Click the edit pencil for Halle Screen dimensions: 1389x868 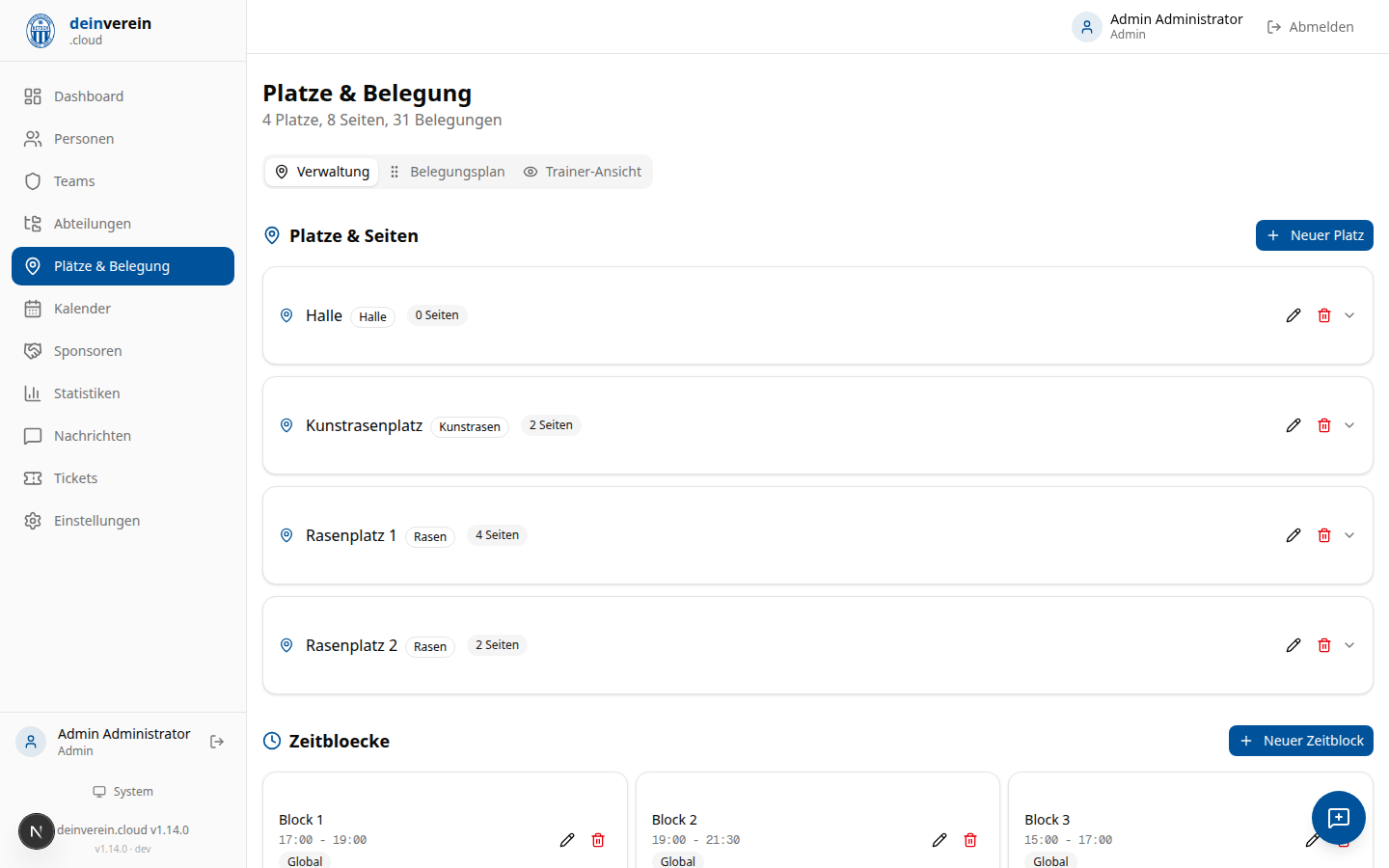pyautogui.click(x=1294, y=315)
